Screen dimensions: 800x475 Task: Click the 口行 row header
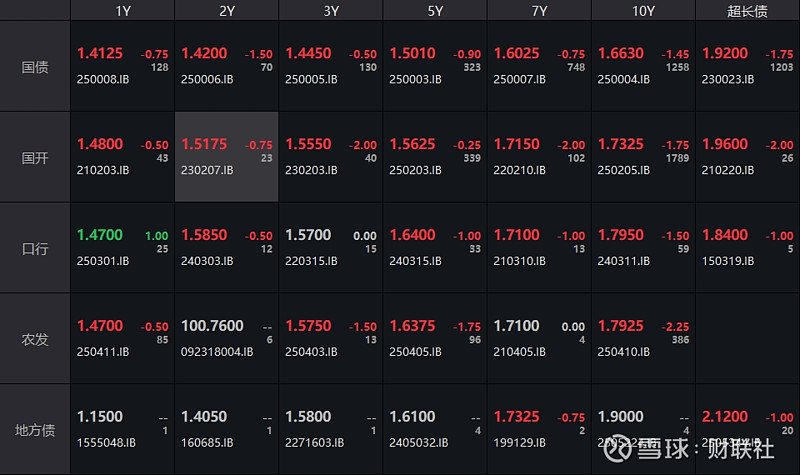35,248
